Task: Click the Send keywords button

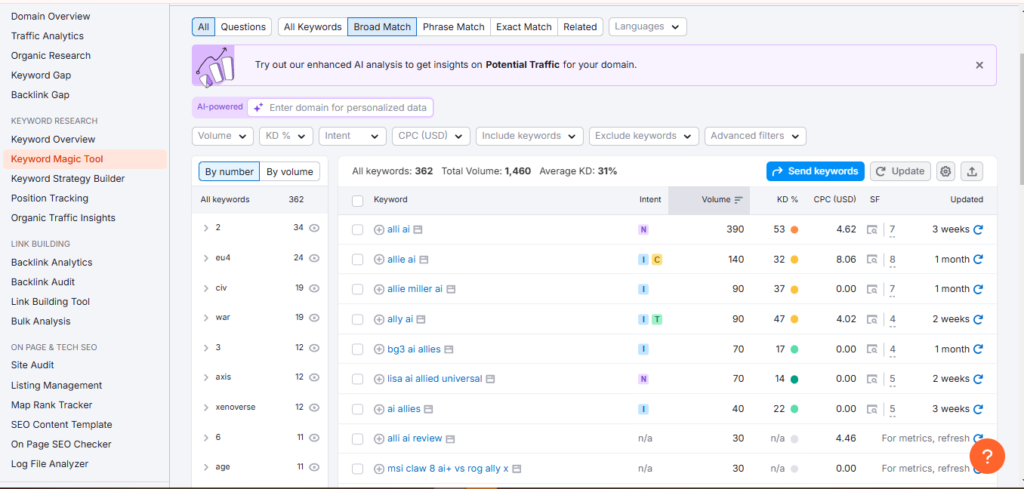Action: click(815, 171)
